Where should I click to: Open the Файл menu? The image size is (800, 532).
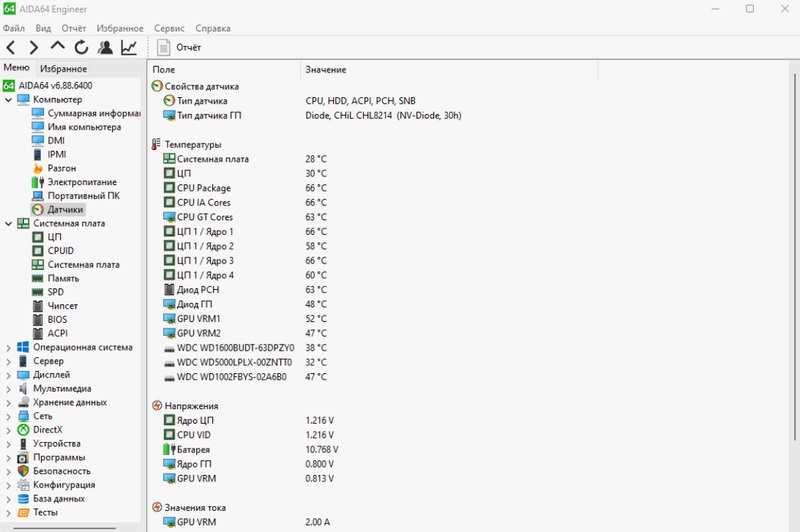tap(14, 29)
